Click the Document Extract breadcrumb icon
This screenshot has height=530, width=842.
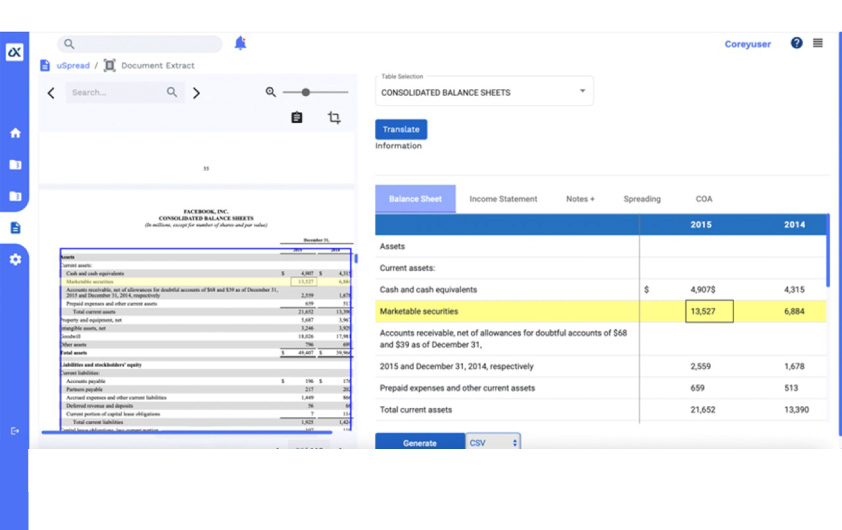[110, 66]
